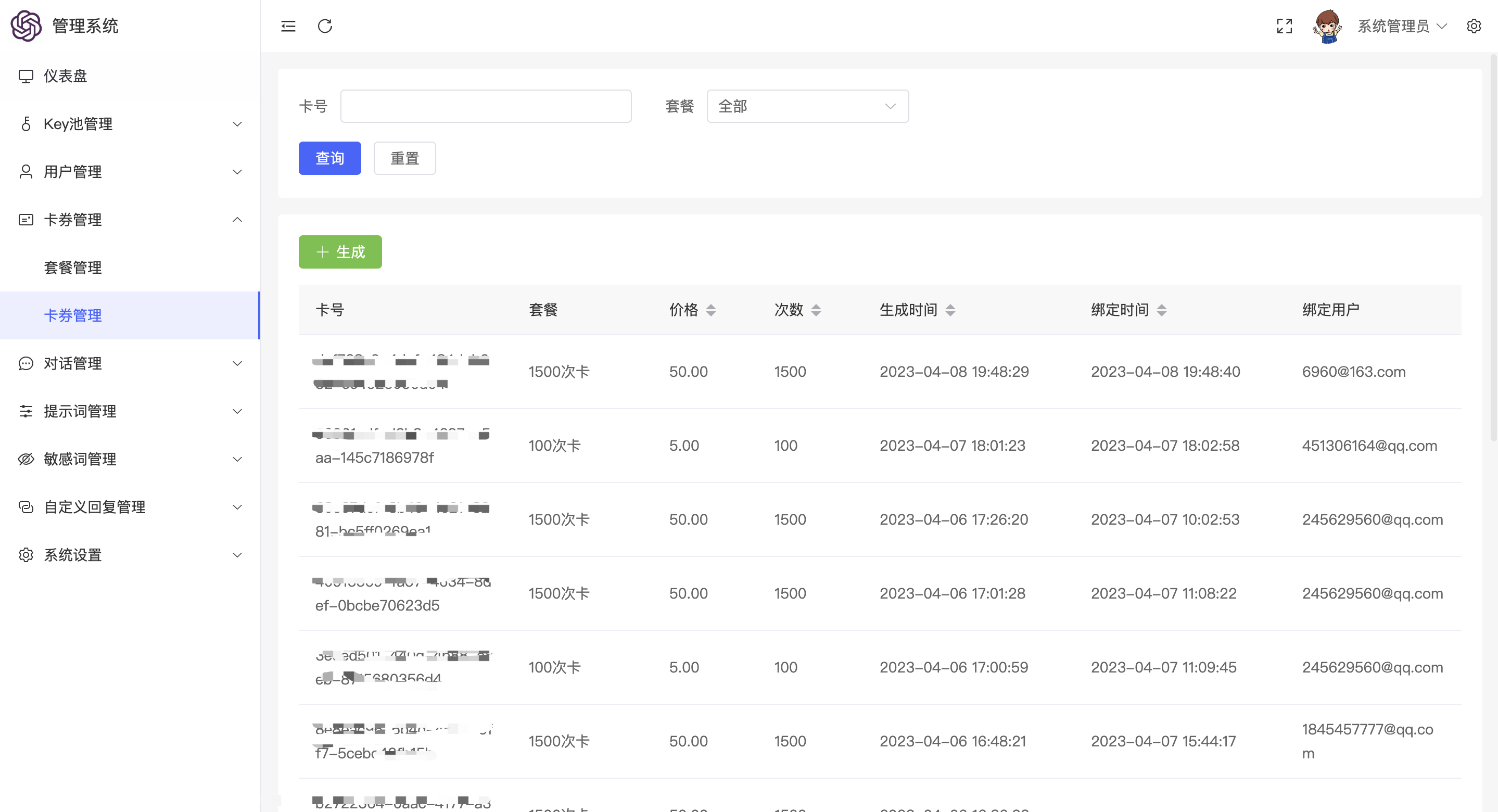Click the 提示词管理 sliders icon

[x=26, y=411]
